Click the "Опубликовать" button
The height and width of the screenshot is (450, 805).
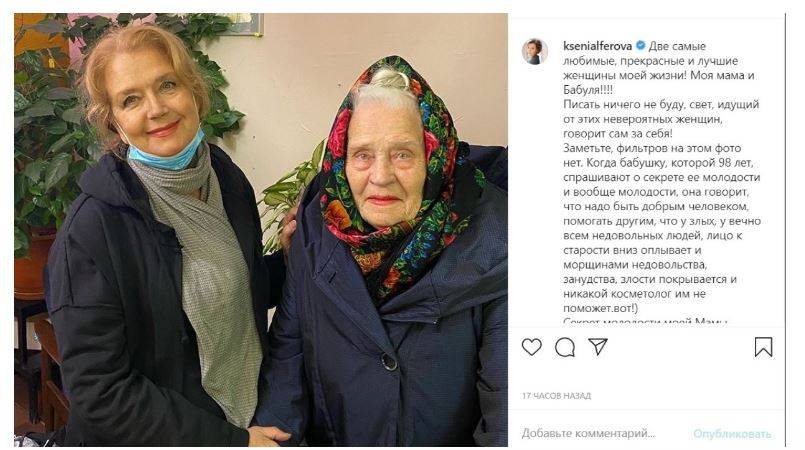pos(732,434)
